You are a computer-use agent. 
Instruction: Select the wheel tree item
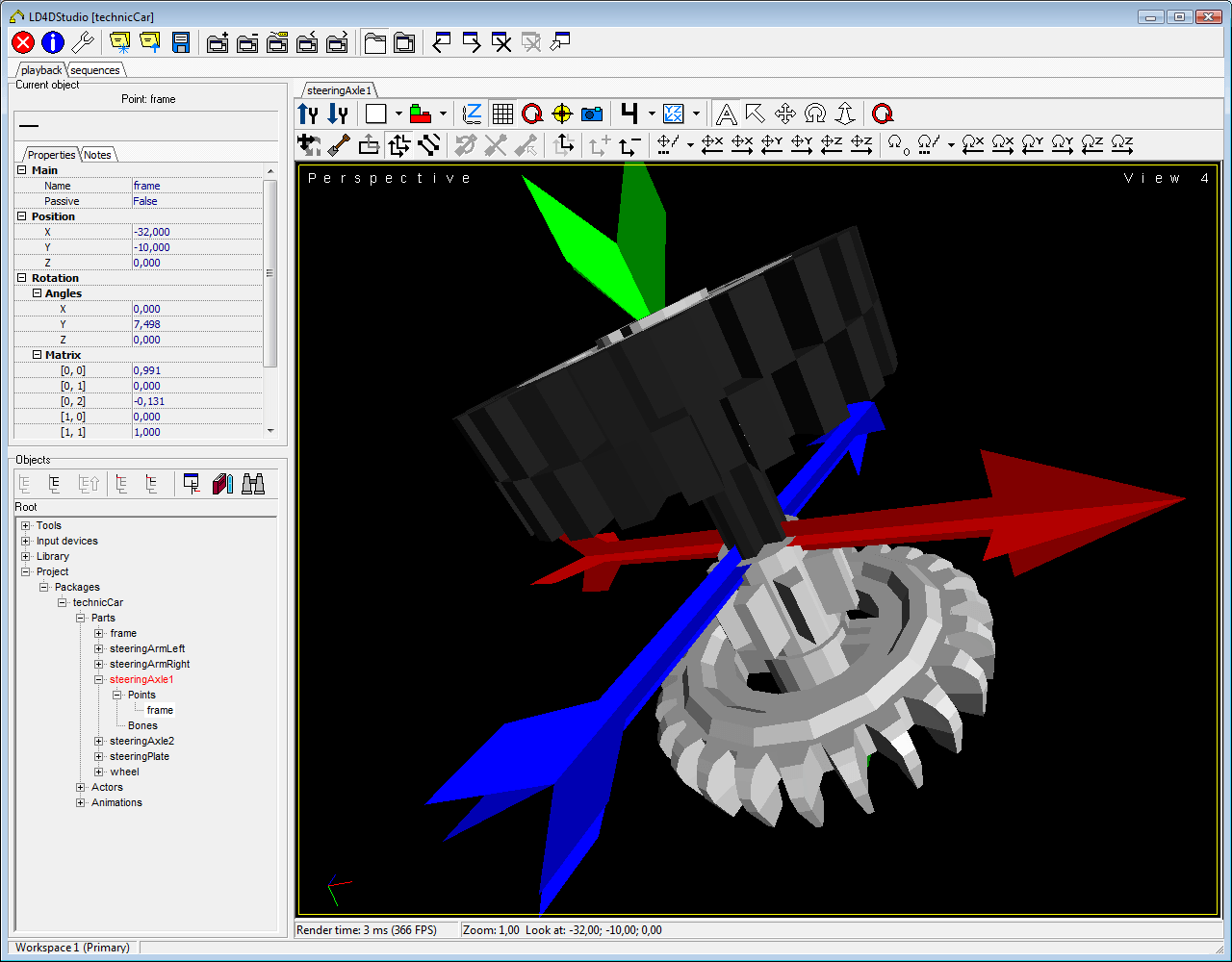coord(124,772)
